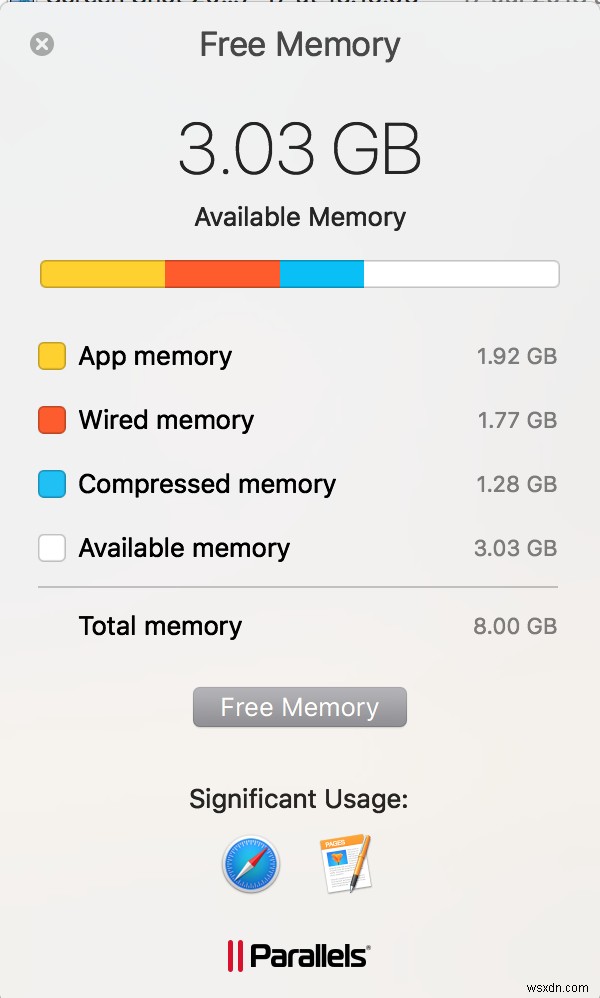
Task: Click the 8.00 GB total memory value
Action: click(x=515, y=626)
